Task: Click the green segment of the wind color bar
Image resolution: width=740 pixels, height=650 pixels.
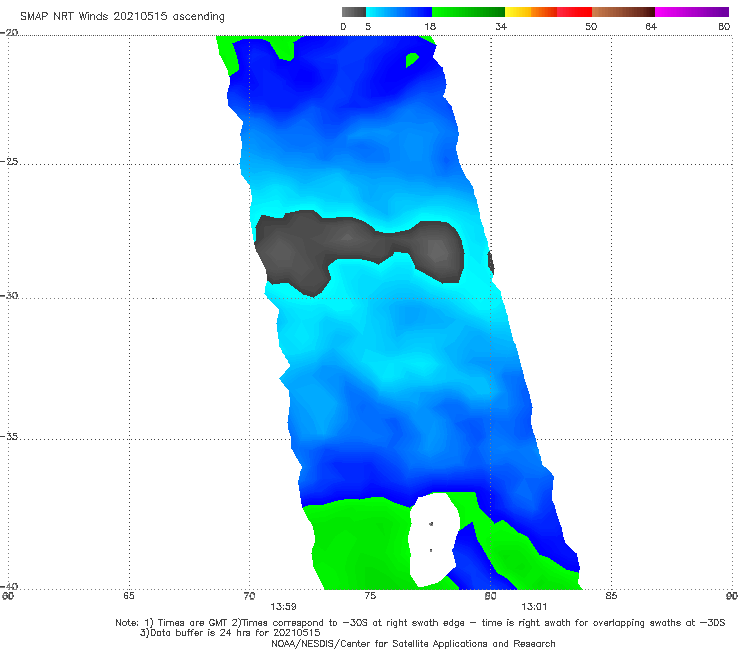Action: (x=468, y=12)
